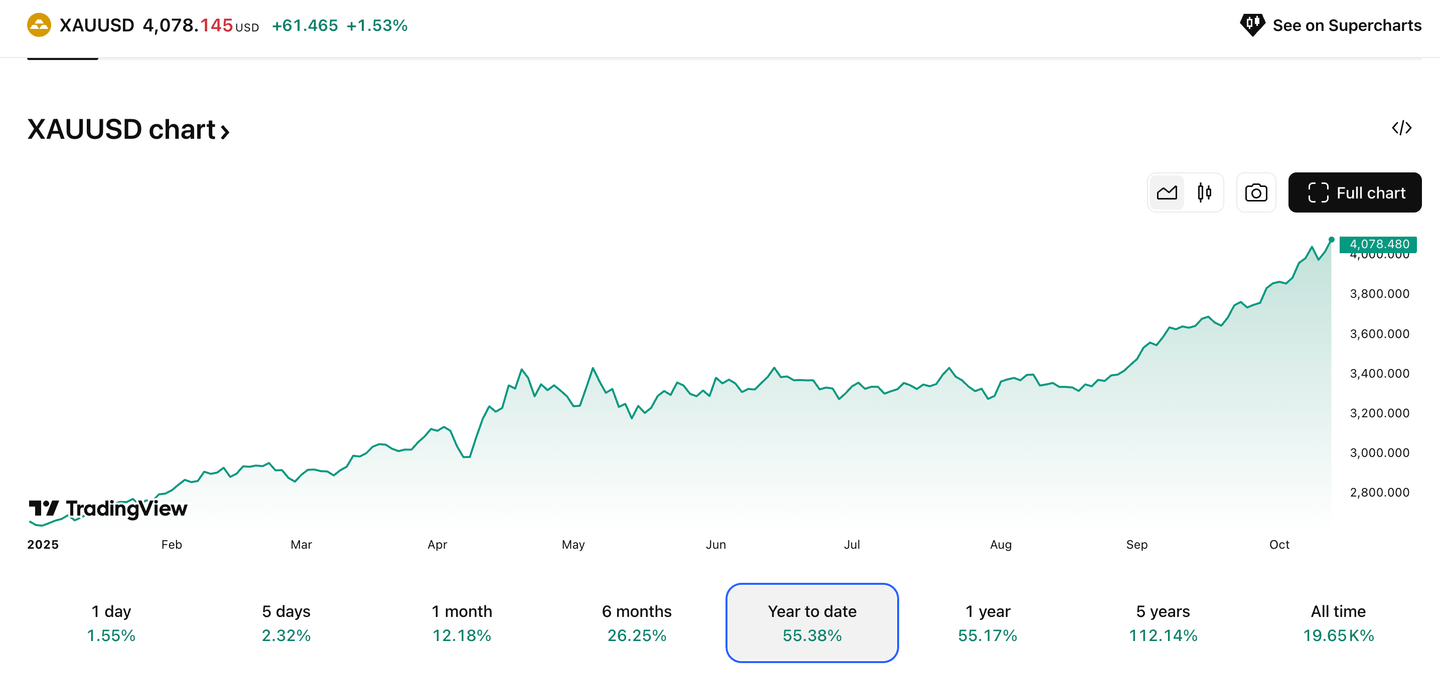This screenshot has width=1440, height=689.
Task: Click the Supercharts diamond icon
Action: pos(1252,25)
